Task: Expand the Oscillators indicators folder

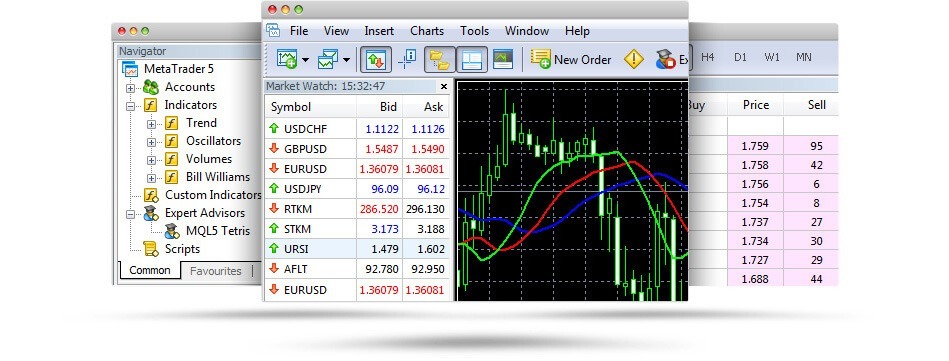Action: (151, 142)
